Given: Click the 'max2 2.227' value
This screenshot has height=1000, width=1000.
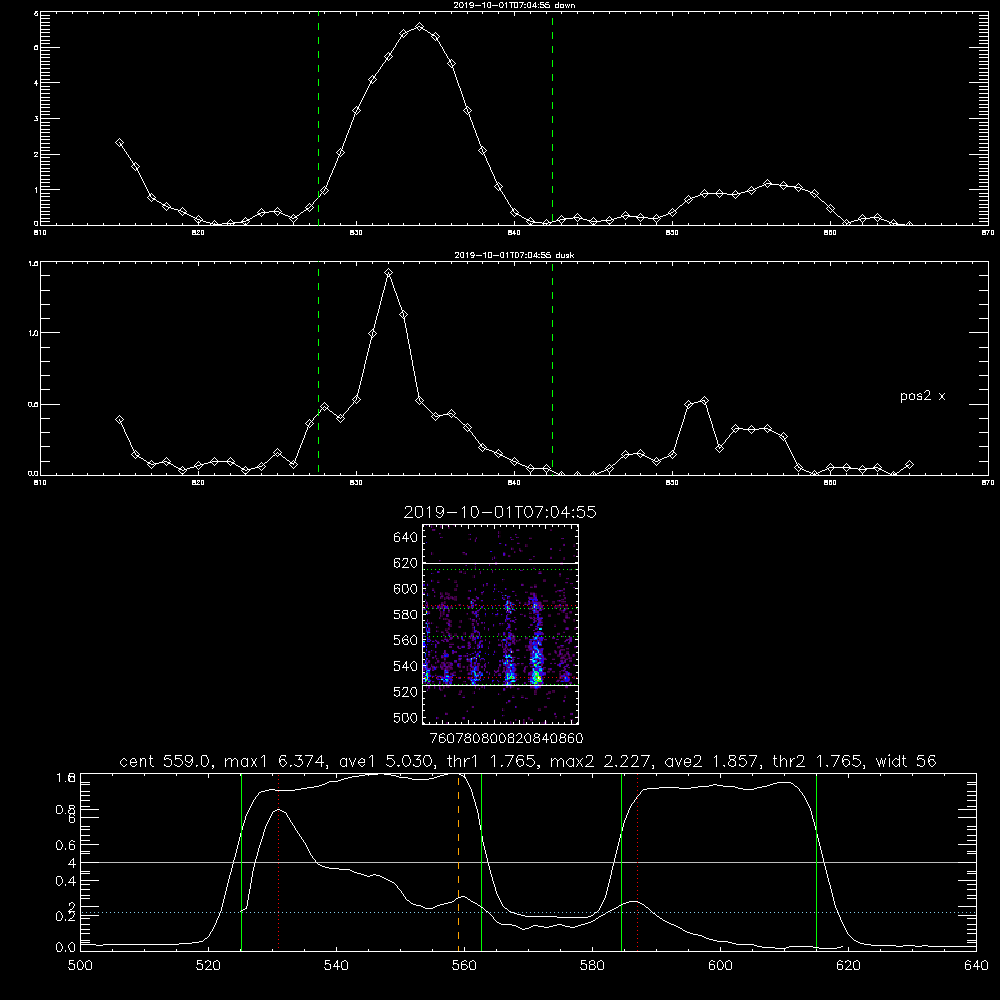Looking at the screenshot, I should tap(601, 761).
